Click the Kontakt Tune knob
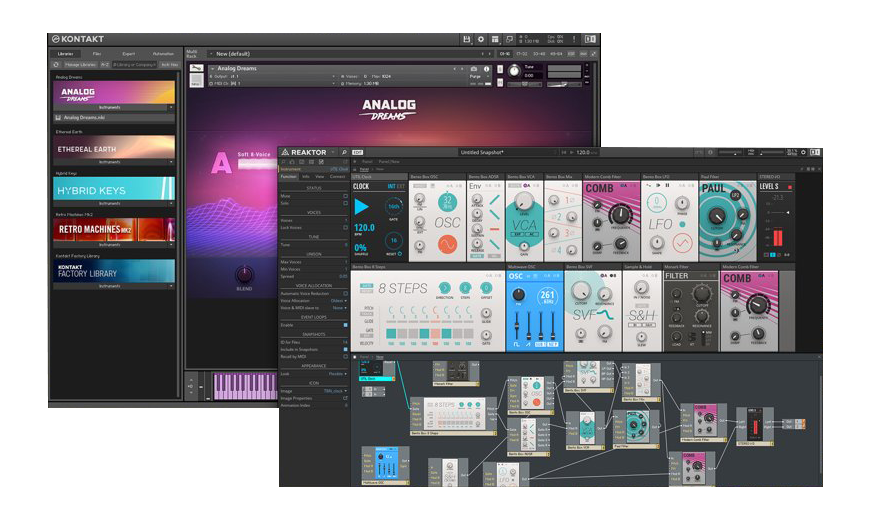The width and height of the screenshot is (870, 520). click(x=514, y=71)
